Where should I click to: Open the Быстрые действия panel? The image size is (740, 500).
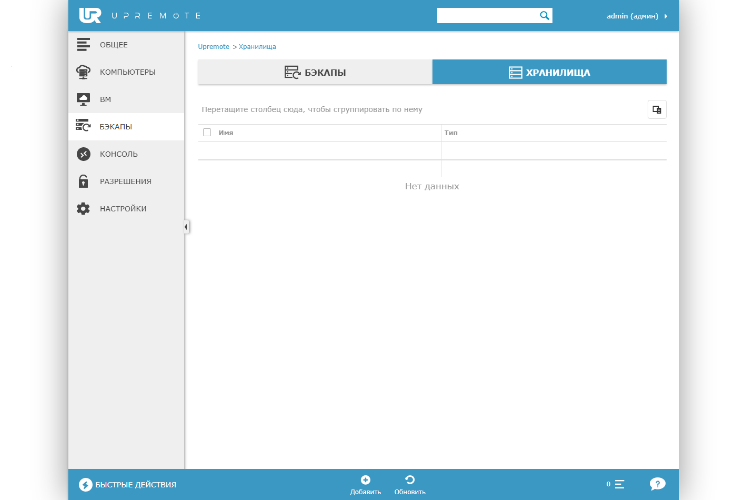127,485
